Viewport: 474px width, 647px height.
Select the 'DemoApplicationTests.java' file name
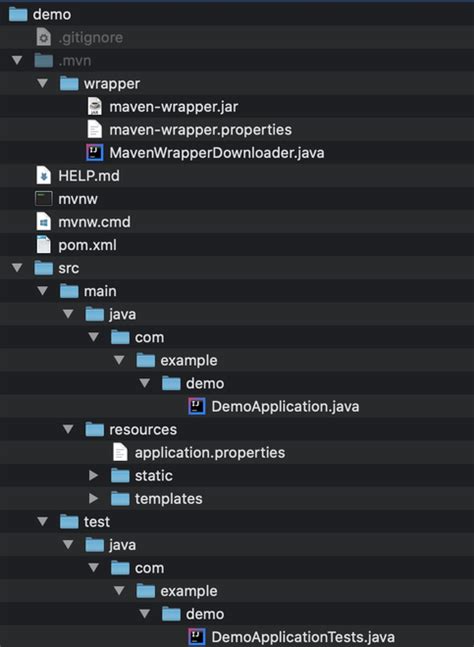(x=303, y=638)
